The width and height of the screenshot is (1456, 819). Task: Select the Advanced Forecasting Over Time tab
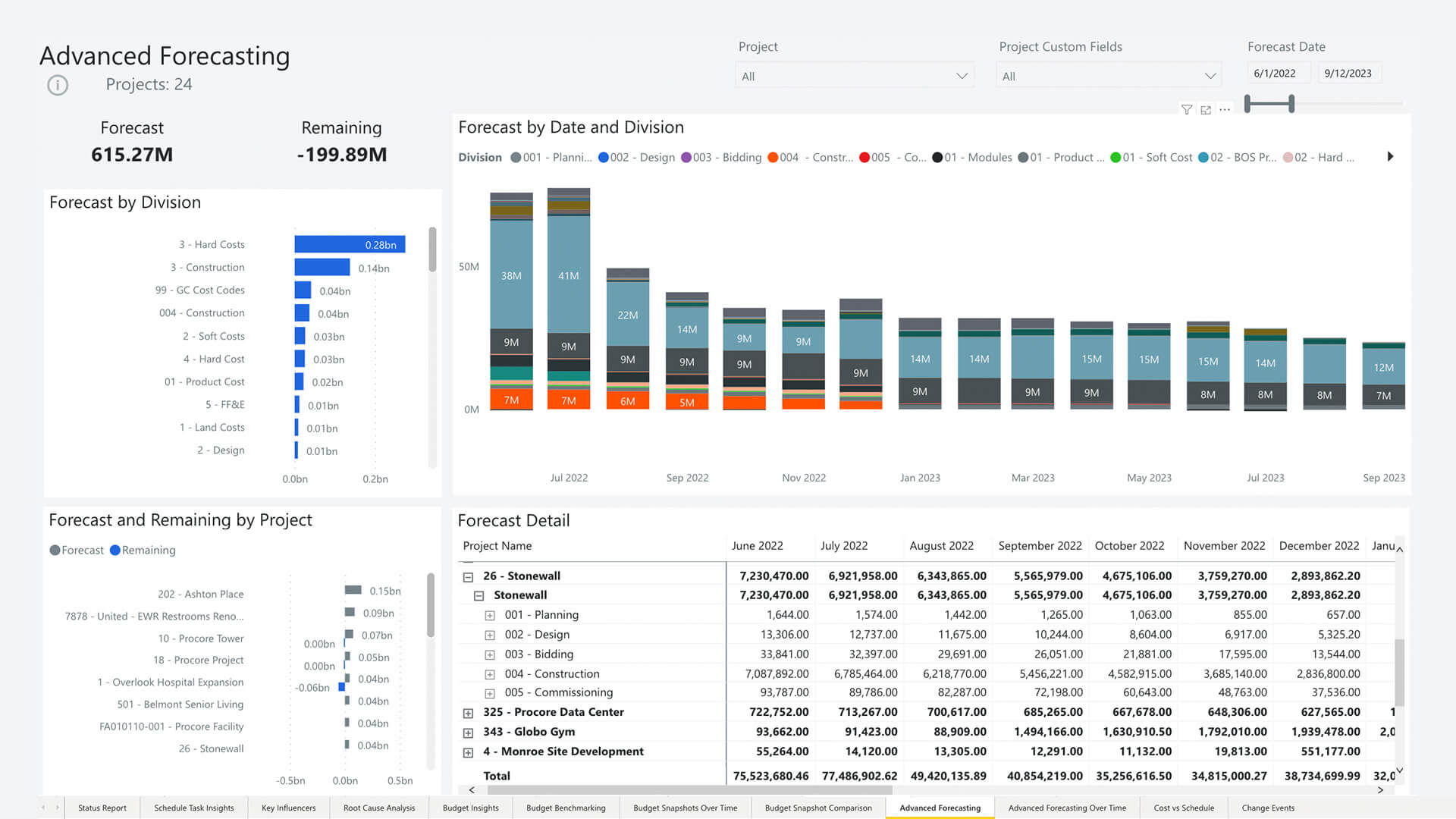click(x=1065, y=807)
